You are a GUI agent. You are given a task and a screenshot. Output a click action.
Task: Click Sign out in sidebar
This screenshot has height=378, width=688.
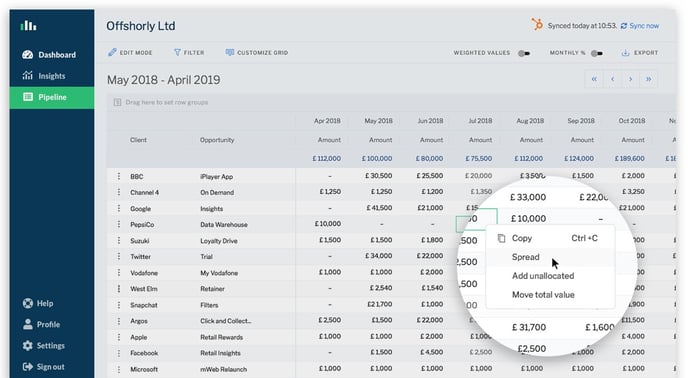[x=43, y=367]
